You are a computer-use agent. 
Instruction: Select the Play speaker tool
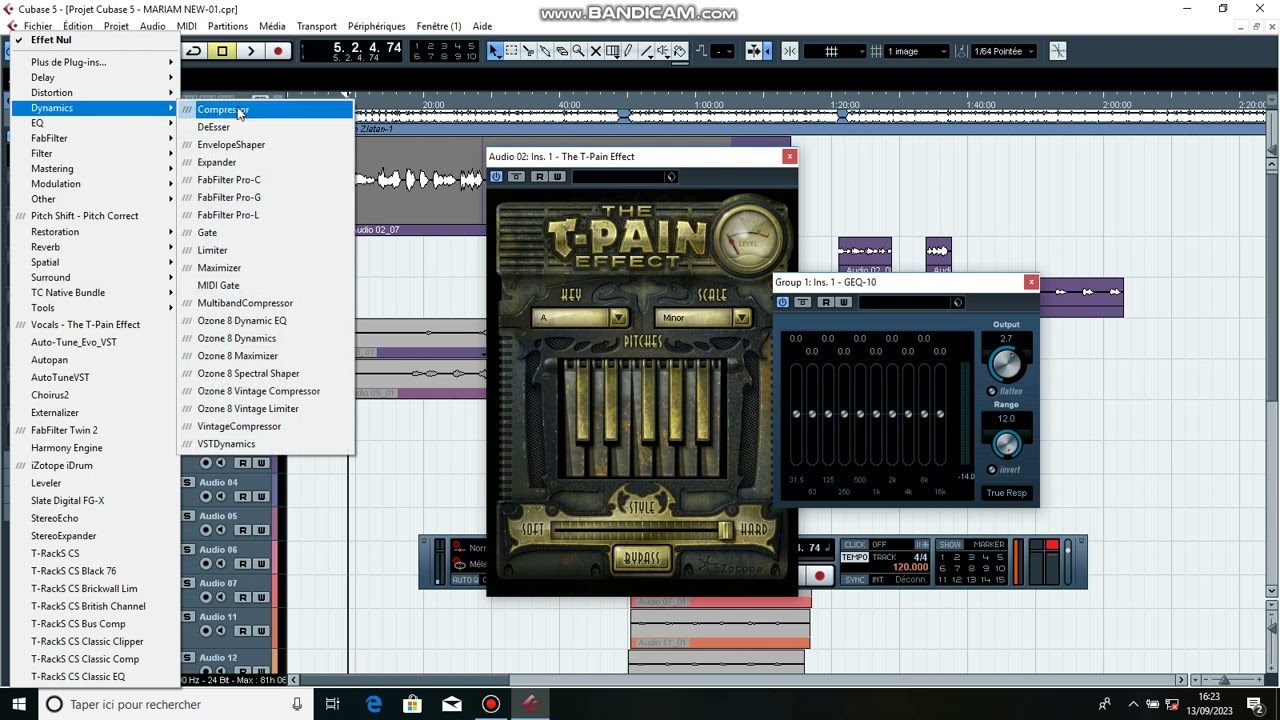point(662,51)
